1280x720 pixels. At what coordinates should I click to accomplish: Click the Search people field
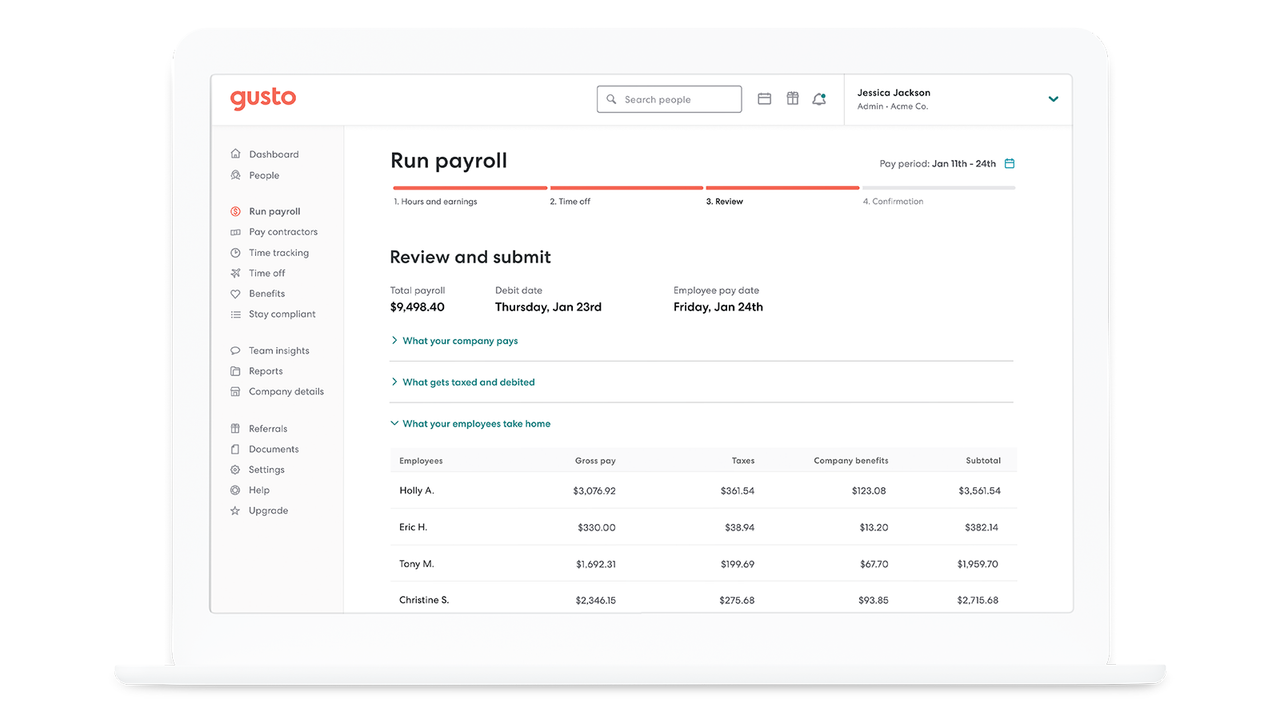tap(670, 99)
